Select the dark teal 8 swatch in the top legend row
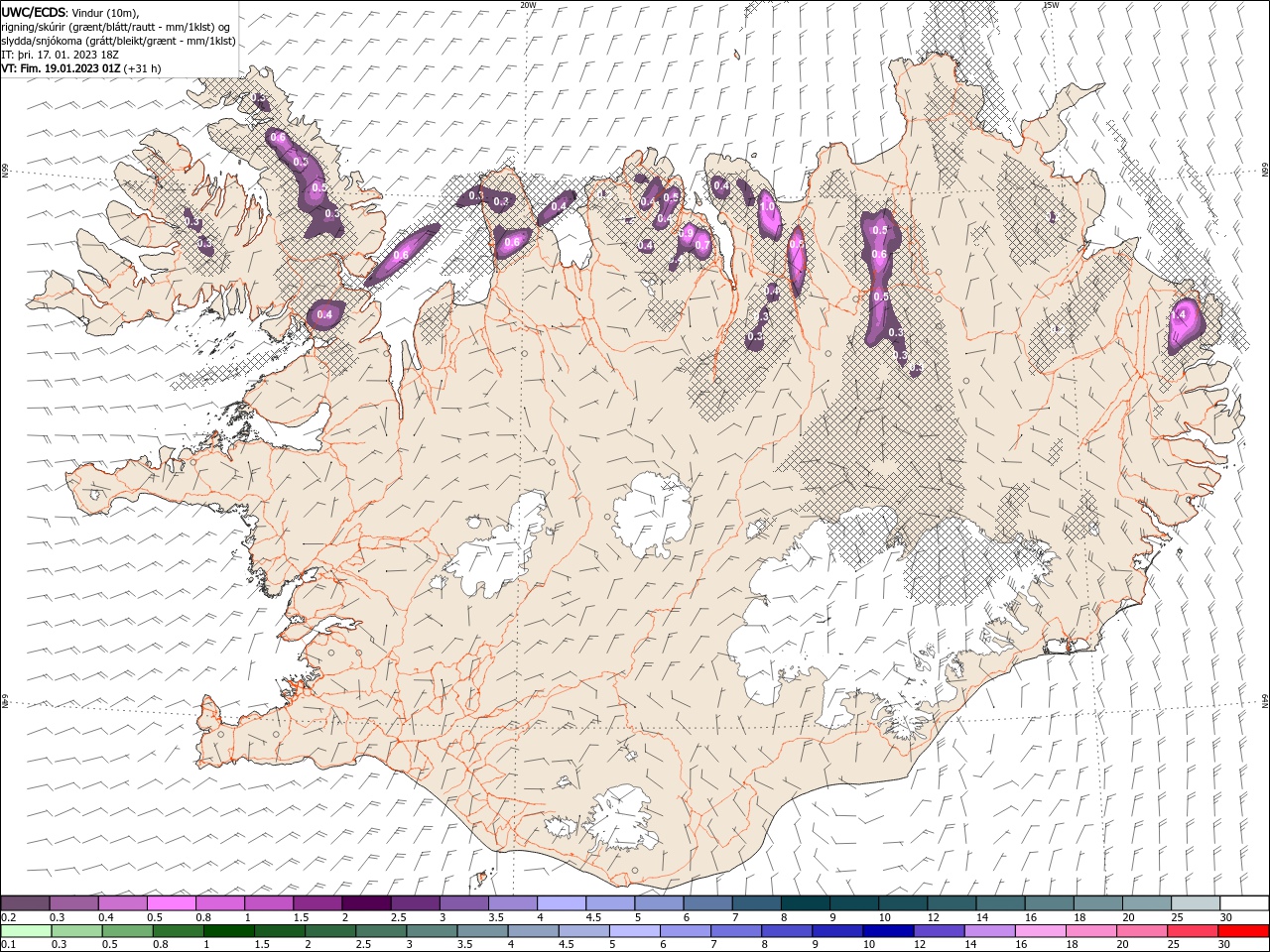This screenshot has width=1270, height=952. (x=805, y=903)
